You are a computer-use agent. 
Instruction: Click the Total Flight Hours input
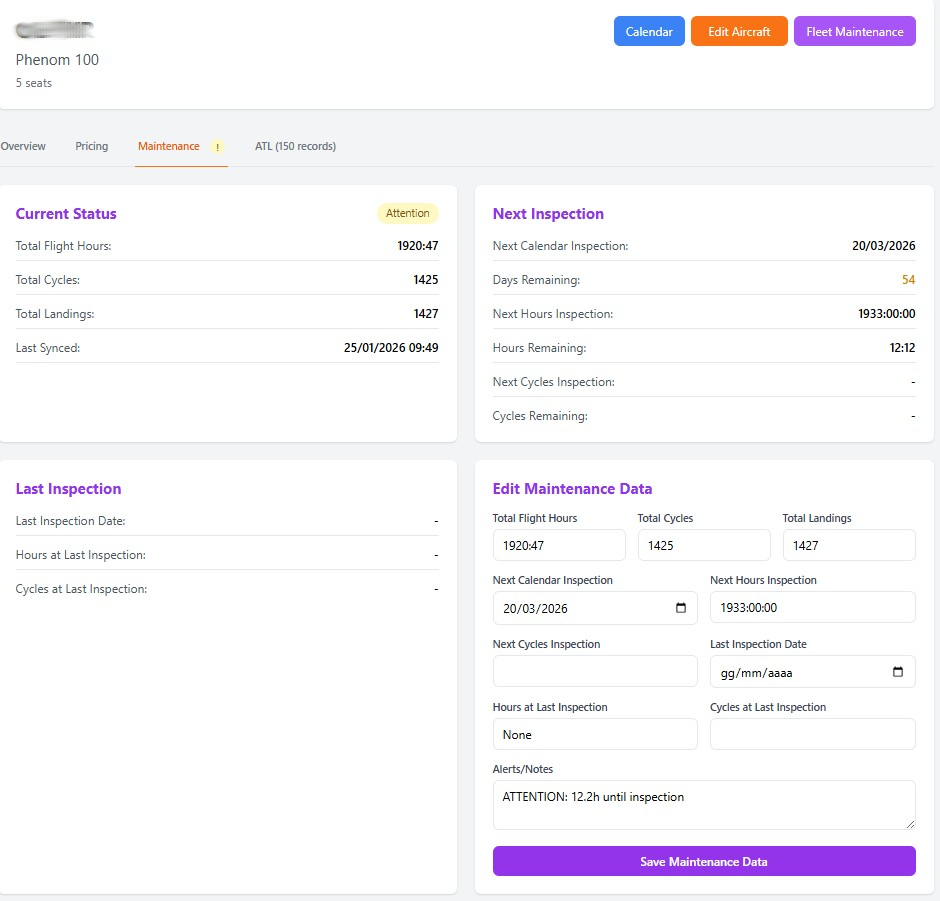[558, 545]
